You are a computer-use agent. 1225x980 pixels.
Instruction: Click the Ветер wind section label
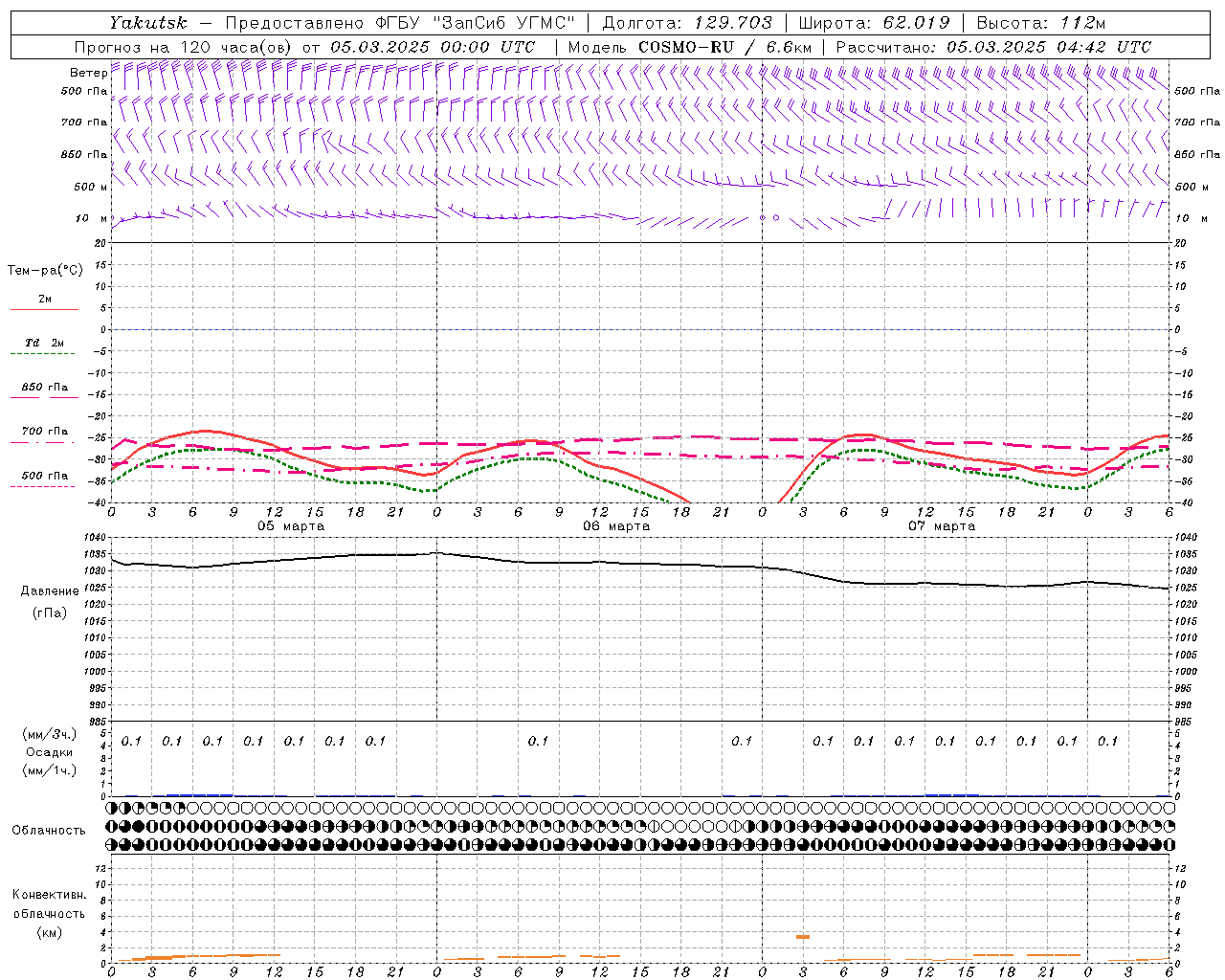click(89, 73)
